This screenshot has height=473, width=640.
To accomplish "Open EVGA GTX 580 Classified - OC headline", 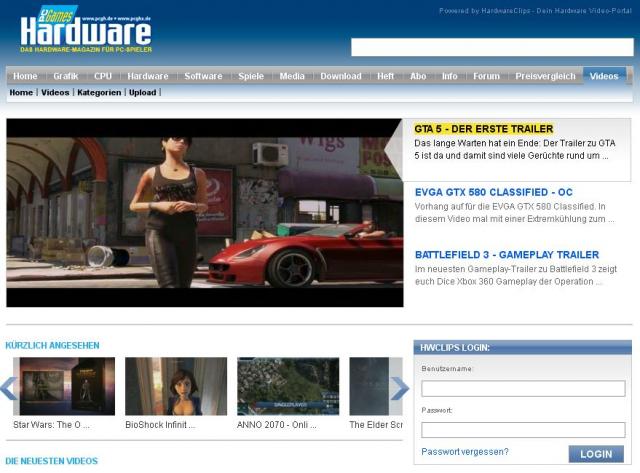I will coord(493,192).
